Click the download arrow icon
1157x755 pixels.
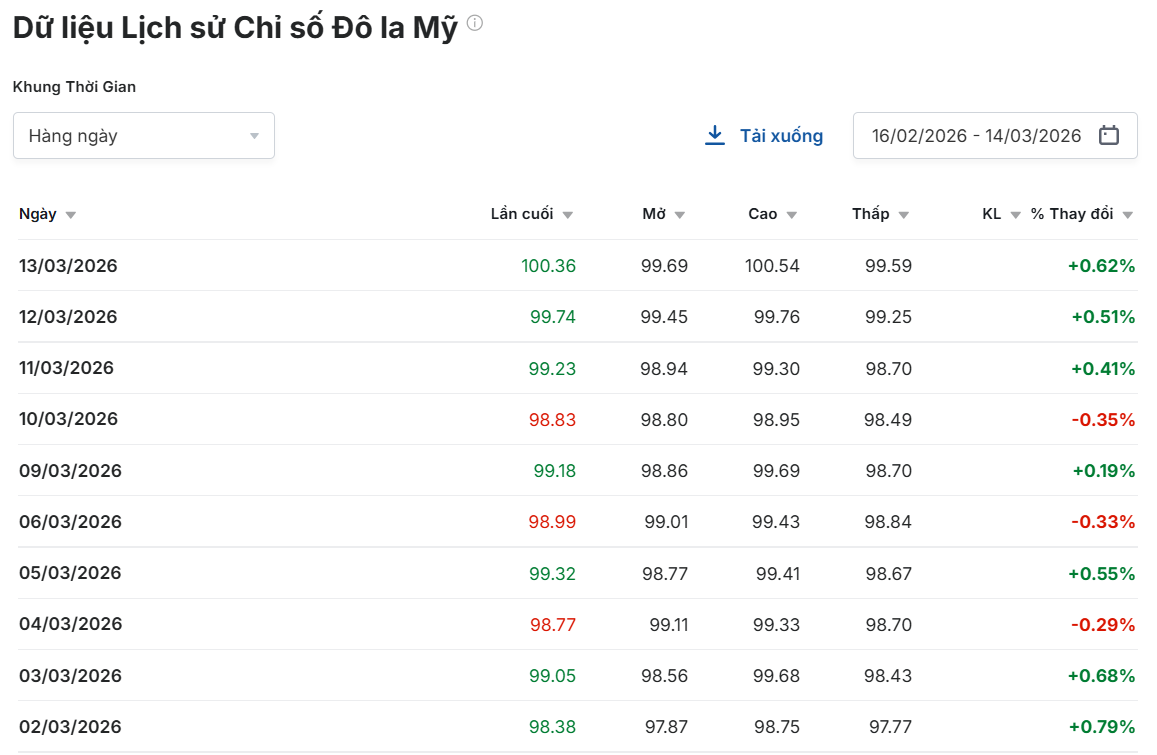[x=715, y=135]
